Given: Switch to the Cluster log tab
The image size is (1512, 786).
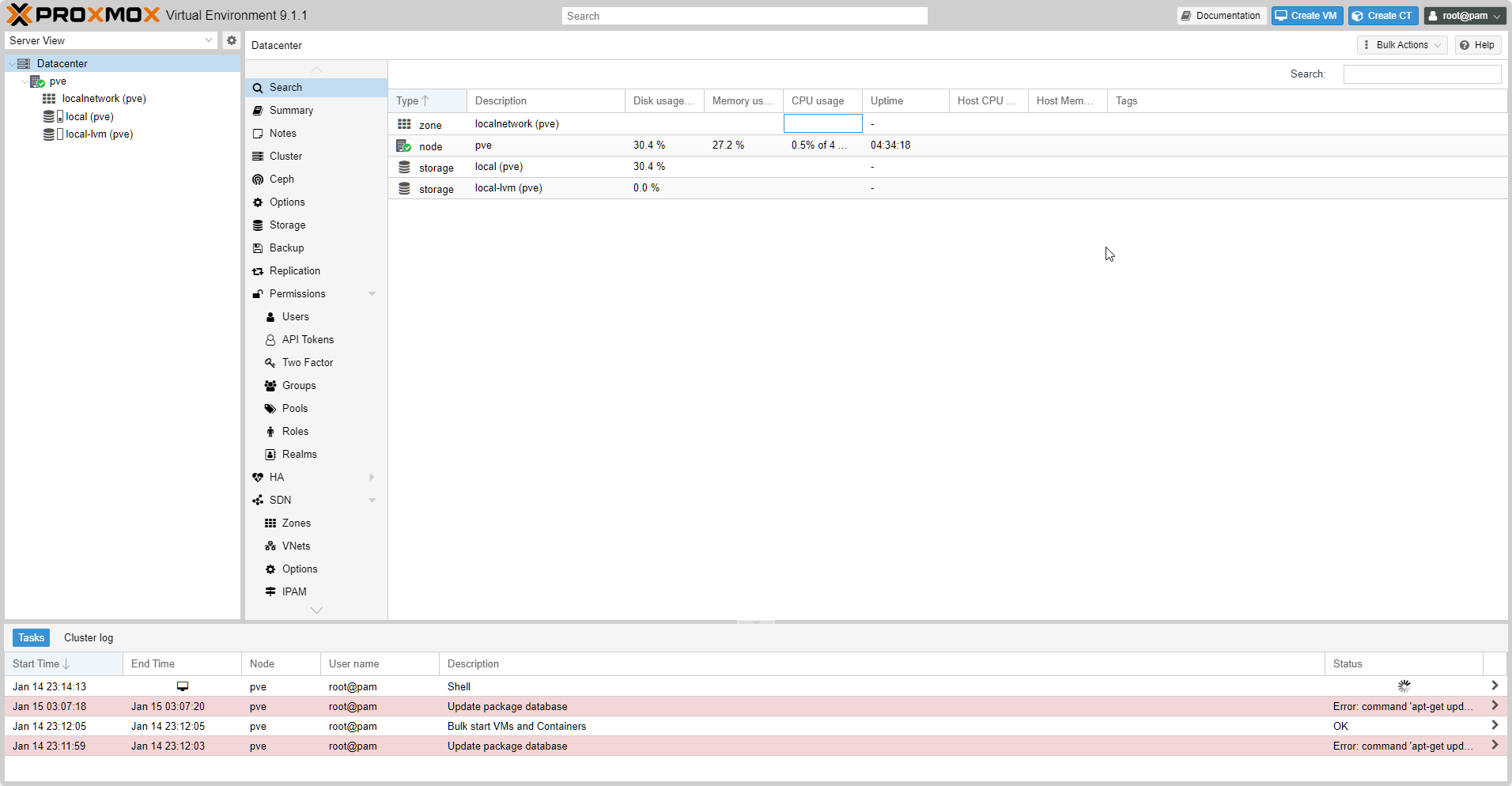Looking at the screenshot, I should 89,638.
